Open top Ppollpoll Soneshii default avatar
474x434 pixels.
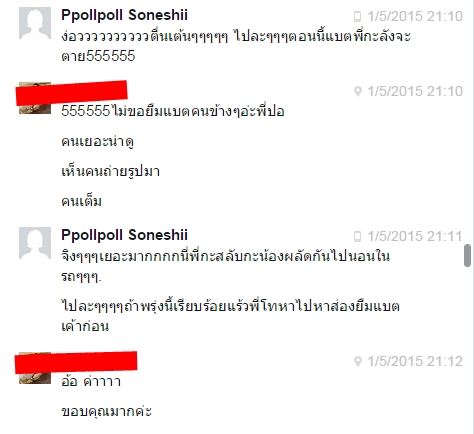35,23
